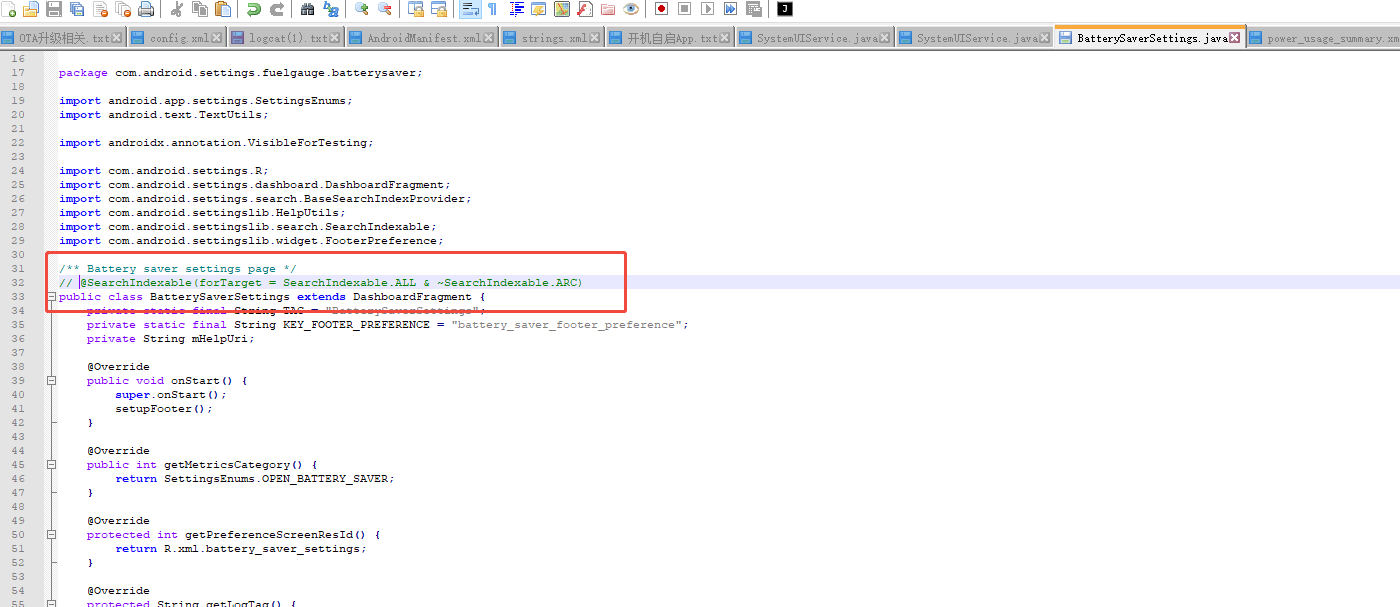The width and height of the screenshot is (1400, 607).
Task: Click the black J plugin icon
Action: pos(785,9)
